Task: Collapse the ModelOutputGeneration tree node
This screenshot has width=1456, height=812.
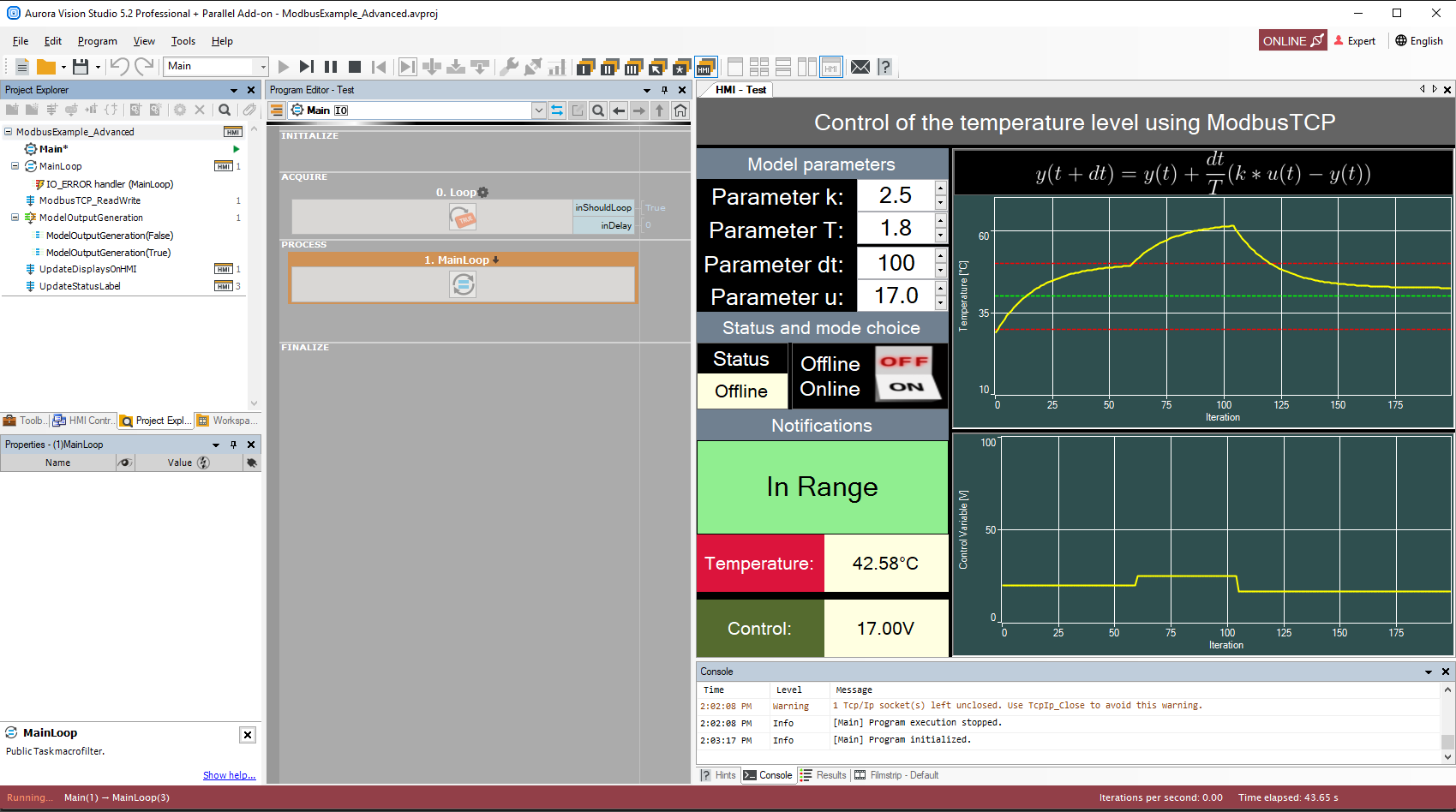Action: tap(15, 218)
